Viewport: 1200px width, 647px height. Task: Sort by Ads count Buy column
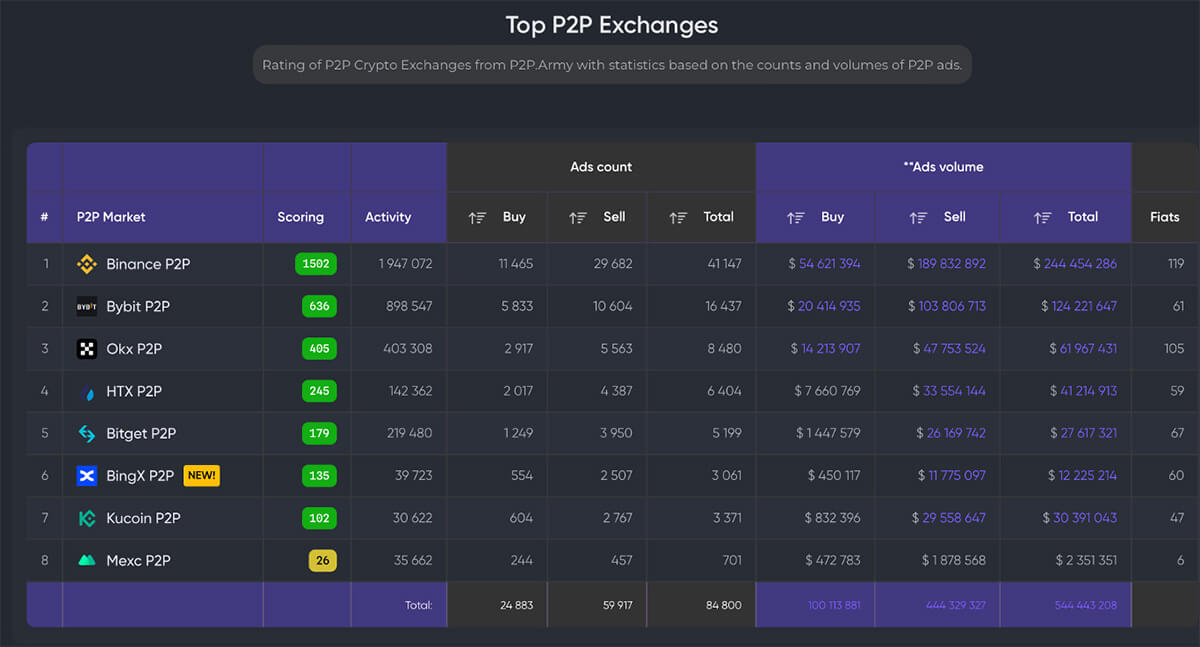(x=477, y=217)
